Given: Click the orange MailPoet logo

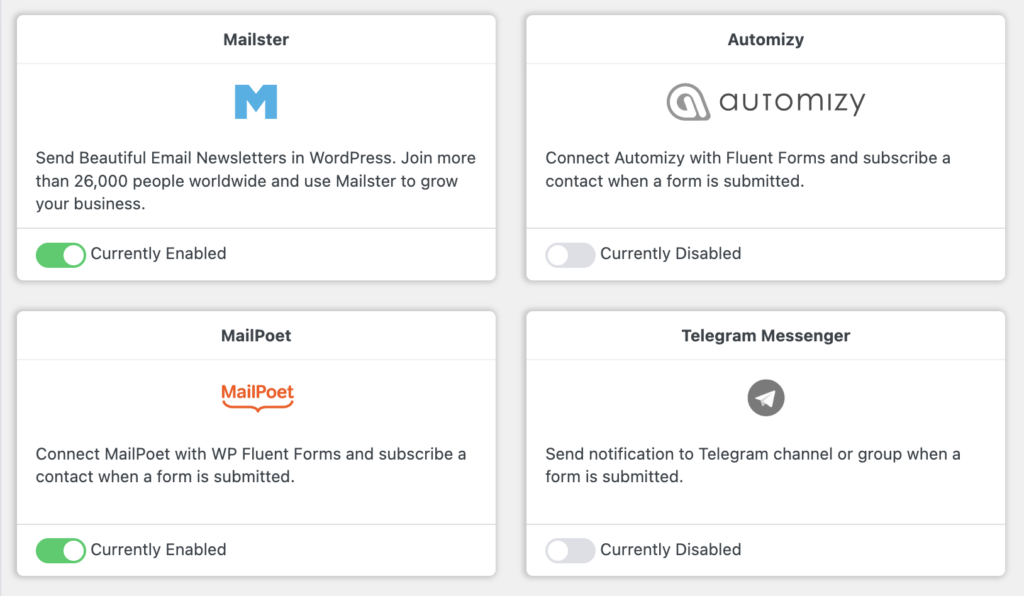Looking at the screenshot, I should point(257,397).
